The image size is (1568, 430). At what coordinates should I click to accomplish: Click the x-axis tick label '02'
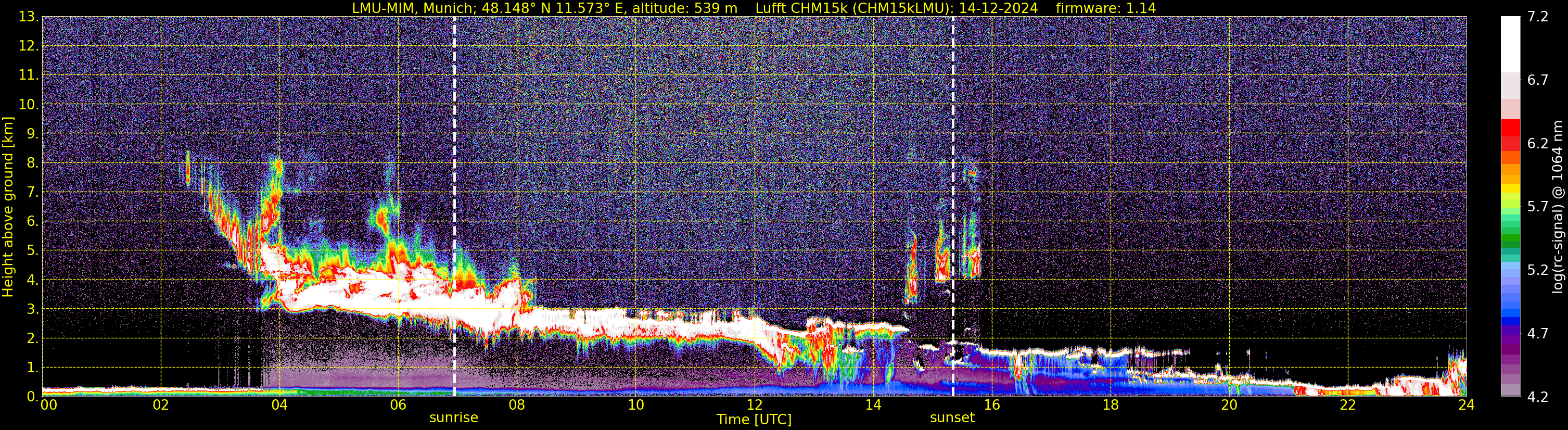pos(161,405)
